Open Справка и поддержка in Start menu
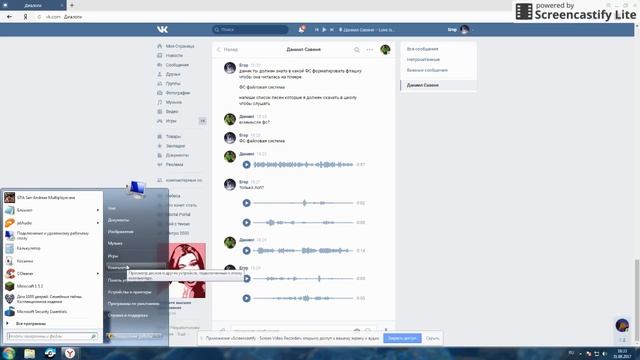The height and width of the screenshot is (360, 640). (128, 316)
